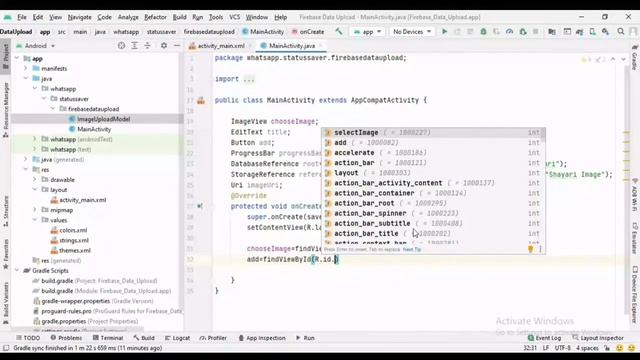640x360 pixels.
Task: Open the Event Log
Action: point(544,338)
